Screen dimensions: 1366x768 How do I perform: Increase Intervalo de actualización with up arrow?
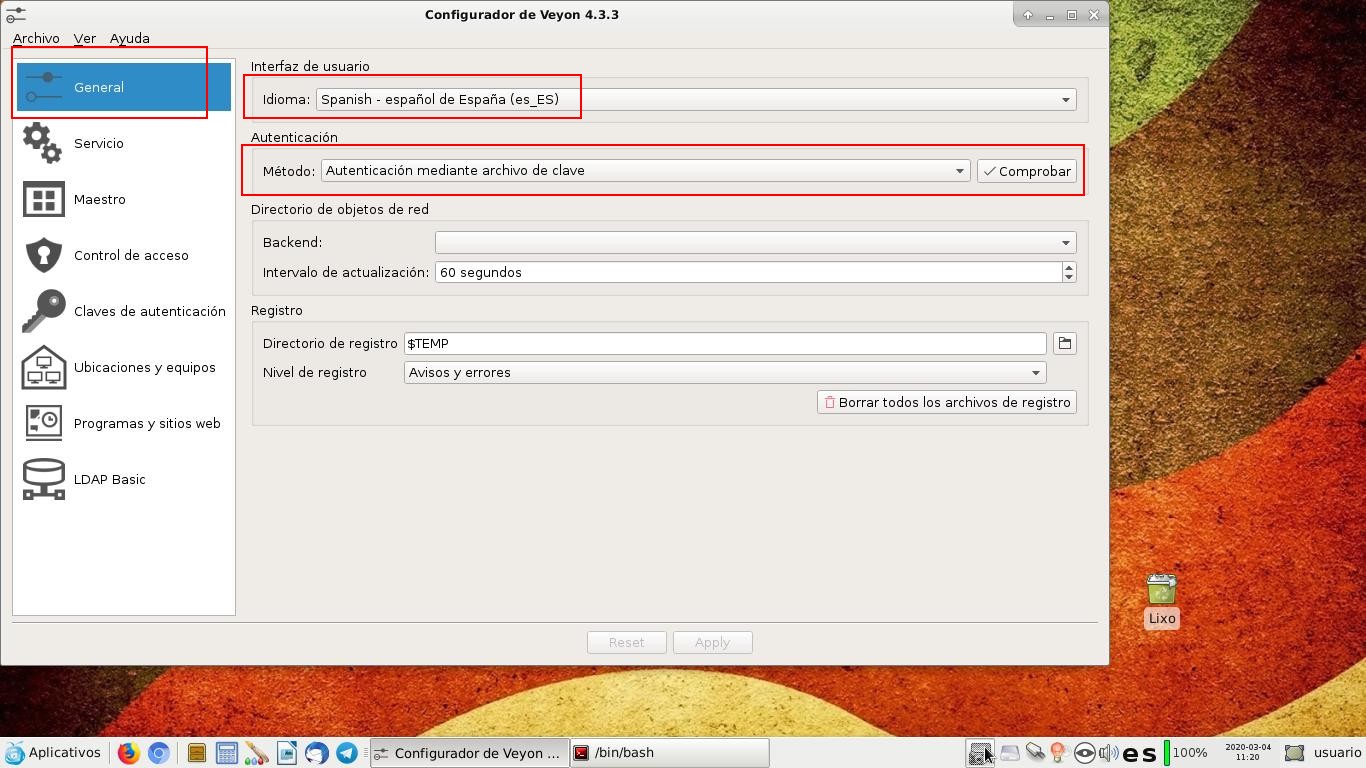pyautogui.click(x=1067, y=266)
